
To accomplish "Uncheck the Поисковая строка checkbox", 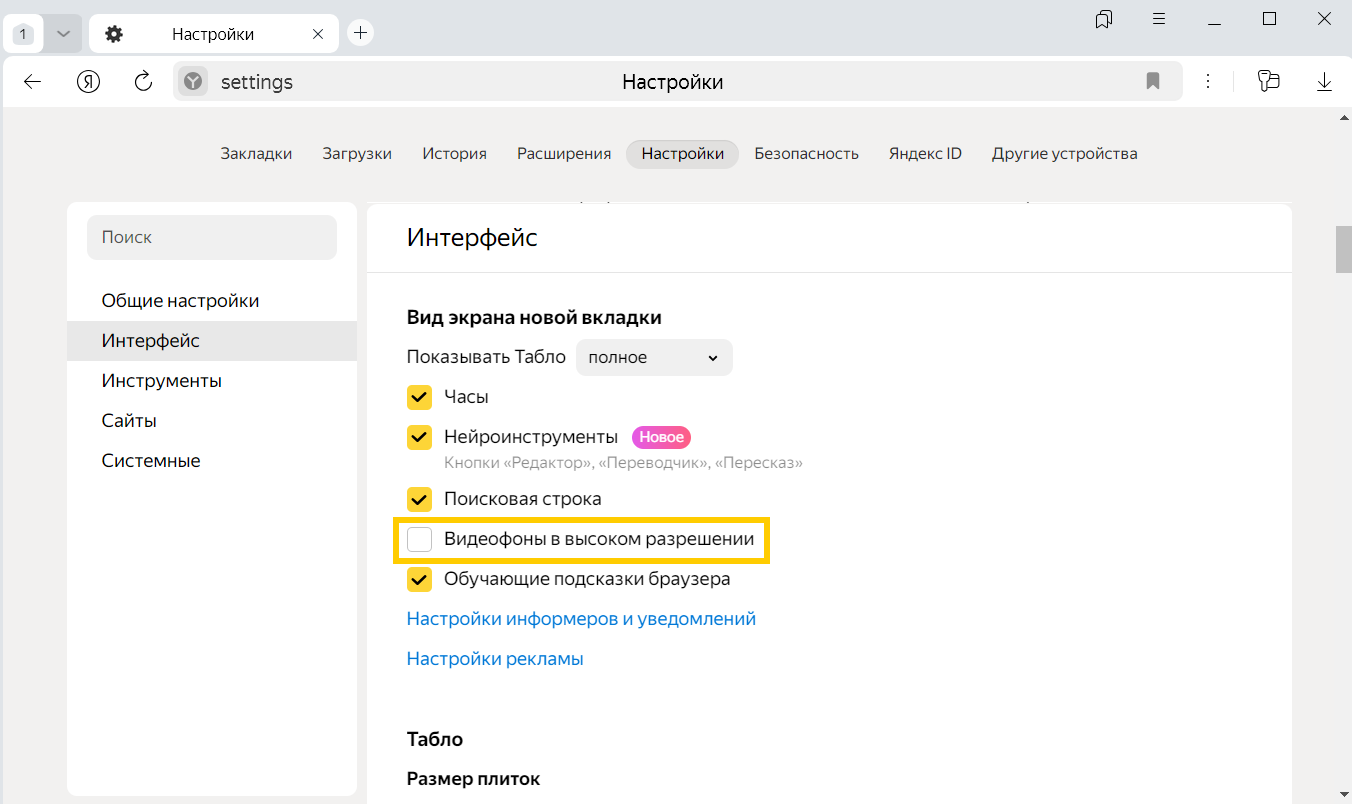I will (x=419, y=499).
